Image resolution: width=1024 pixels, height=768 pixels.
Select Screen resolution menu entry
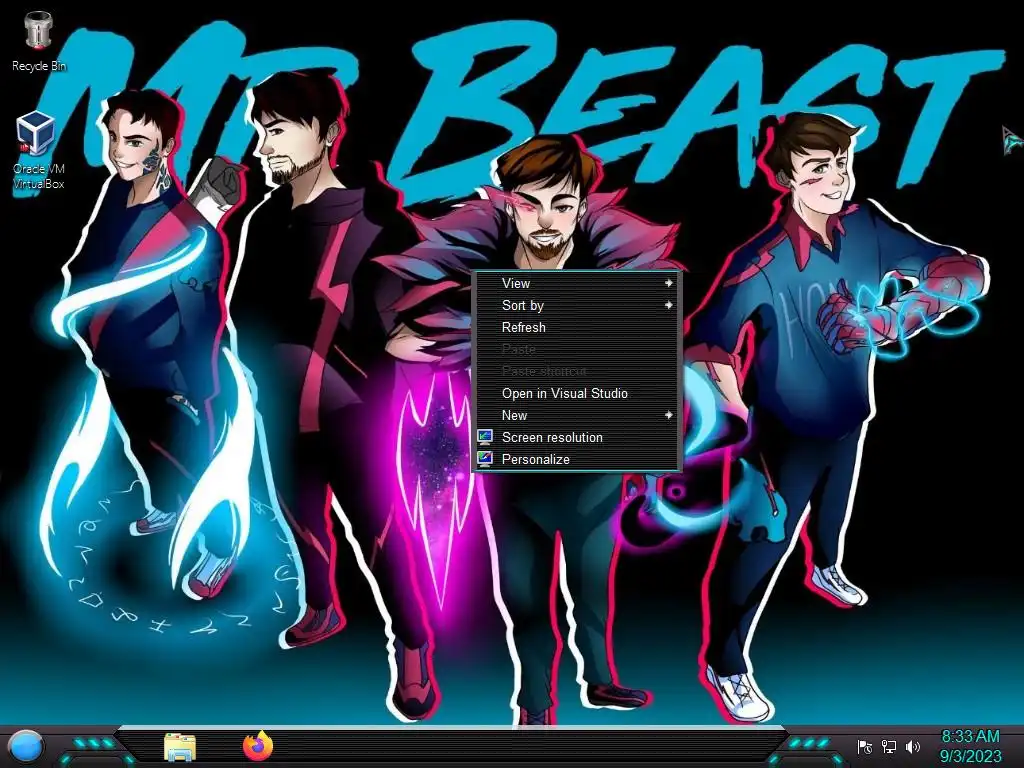[577, 437]
